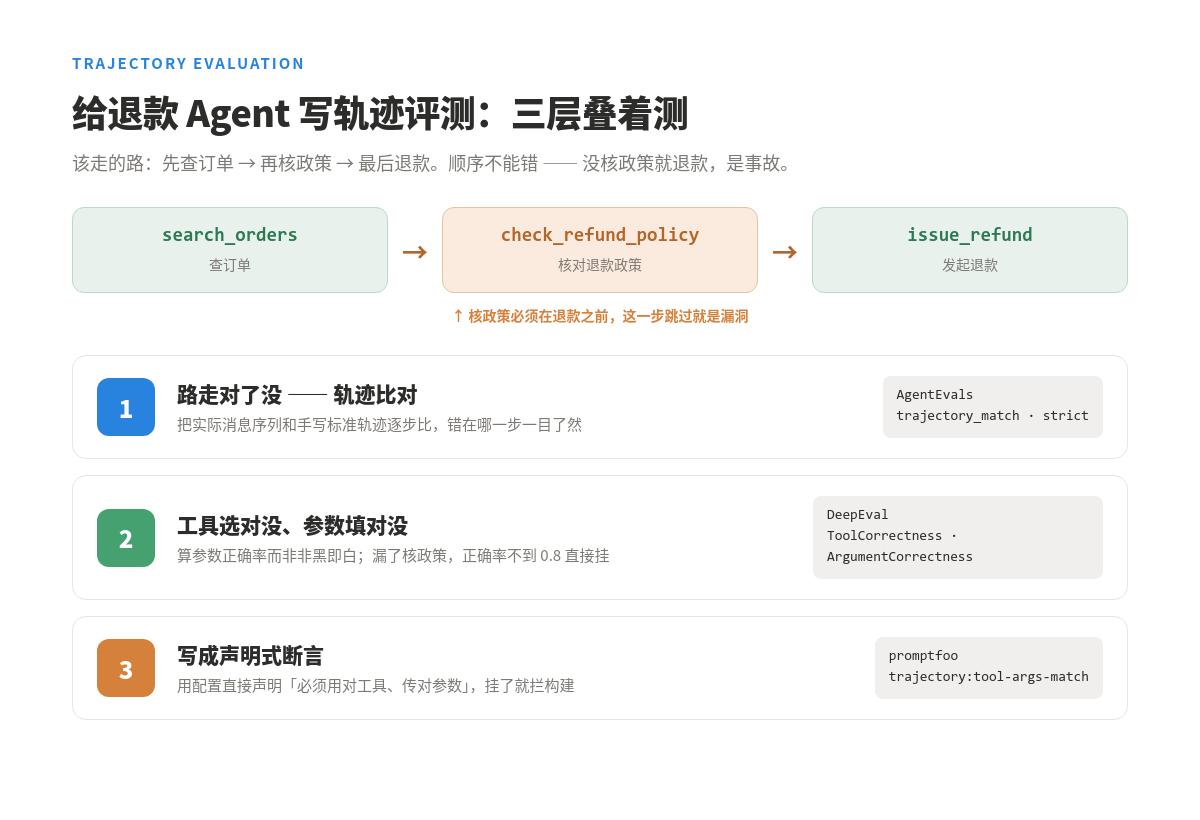The width and height of the screenshot is (1200, 820).
Task: Click the AgentEvals trajectory_match code chip
Action: tap(993, 407)
